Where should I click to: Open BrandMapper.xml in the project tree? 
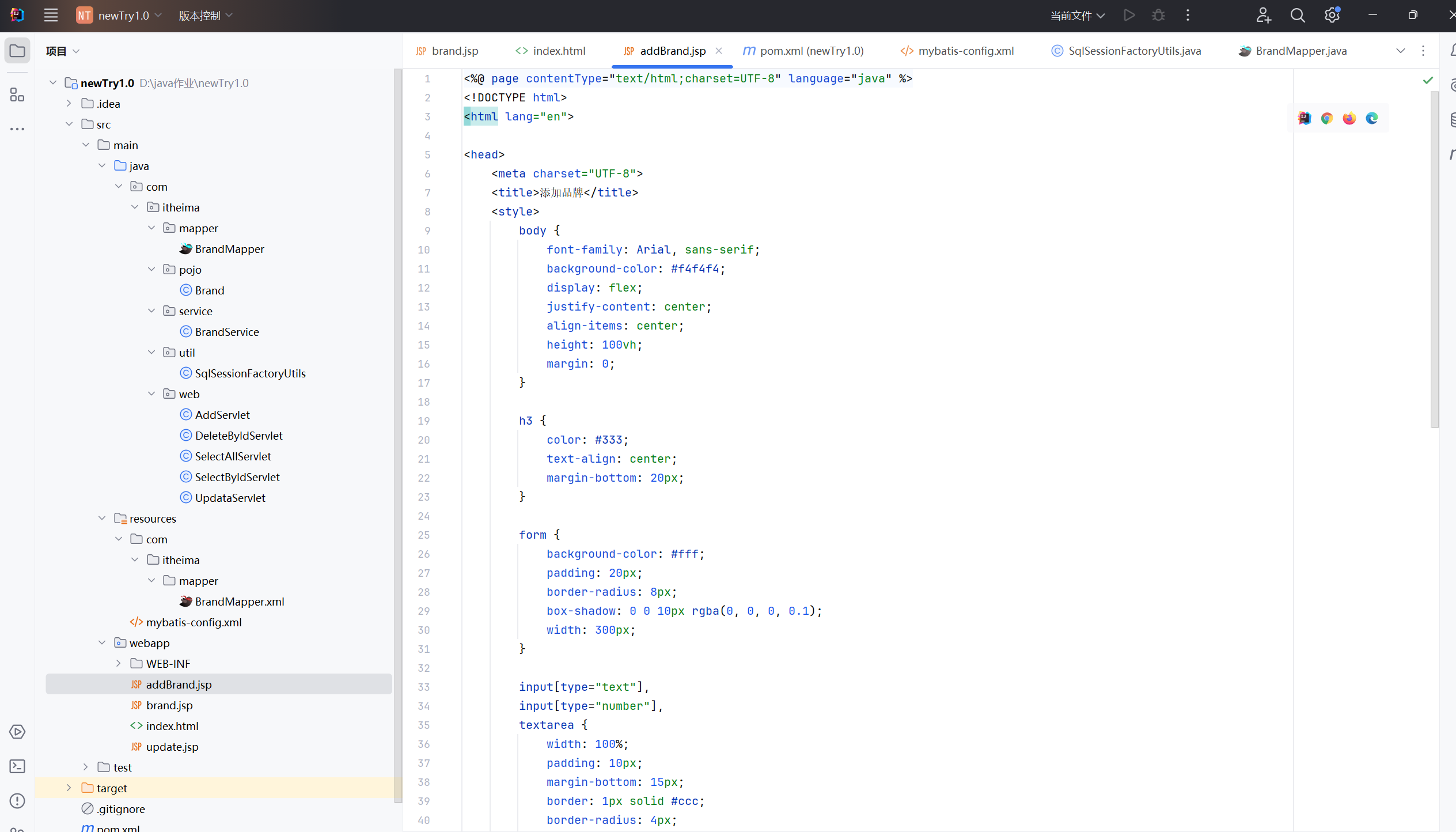[239, 602]
